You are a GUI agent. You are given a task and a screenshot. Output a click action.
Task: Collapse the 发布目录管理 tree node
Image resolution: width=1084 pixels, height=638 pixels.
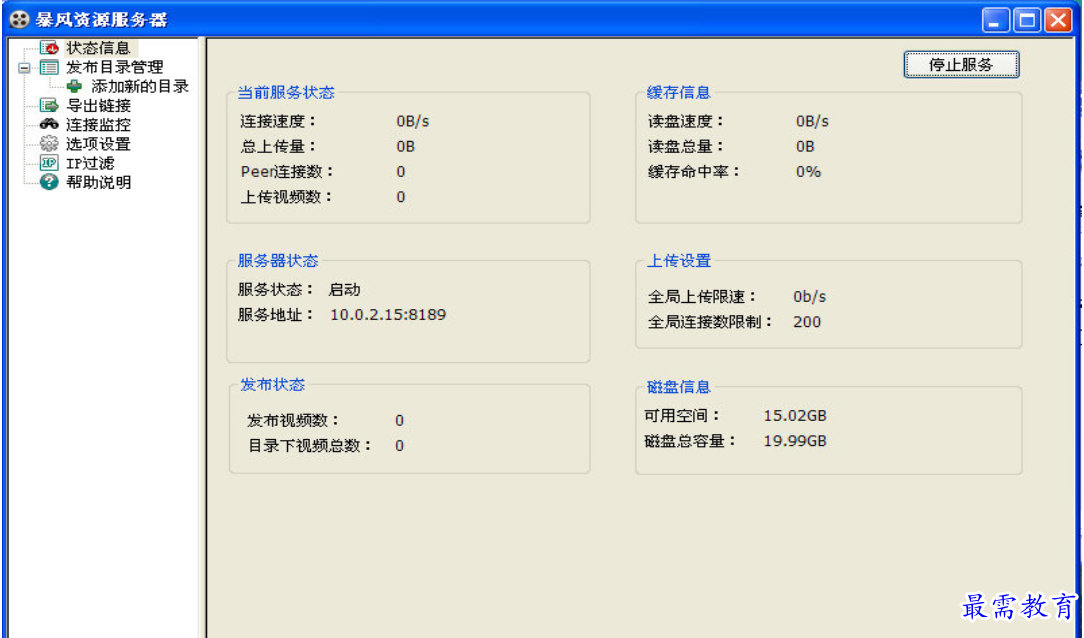pyautogui.click(x=24, y=68)
